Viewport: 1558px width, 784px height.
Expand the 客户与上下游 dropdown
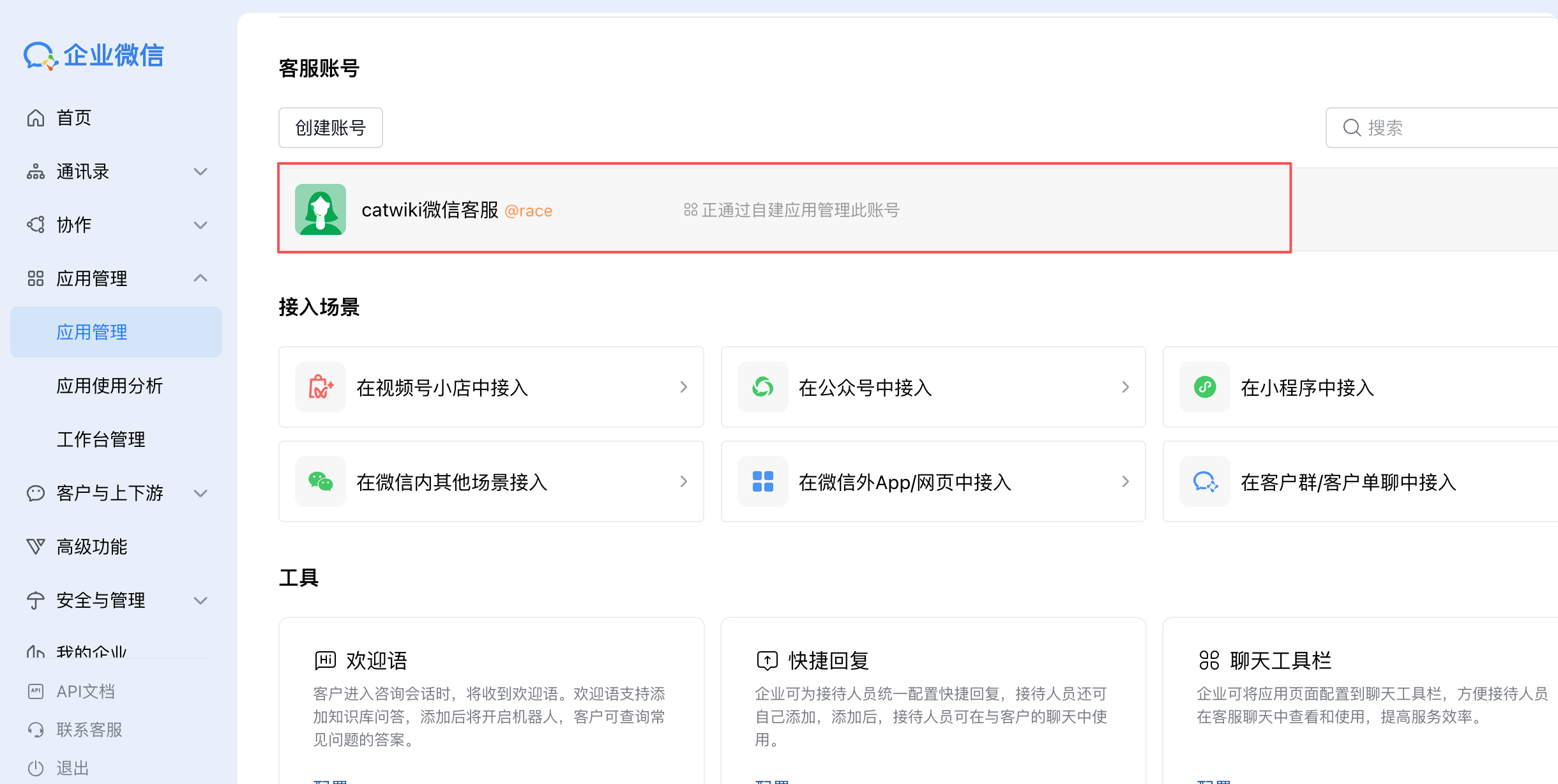200,494
